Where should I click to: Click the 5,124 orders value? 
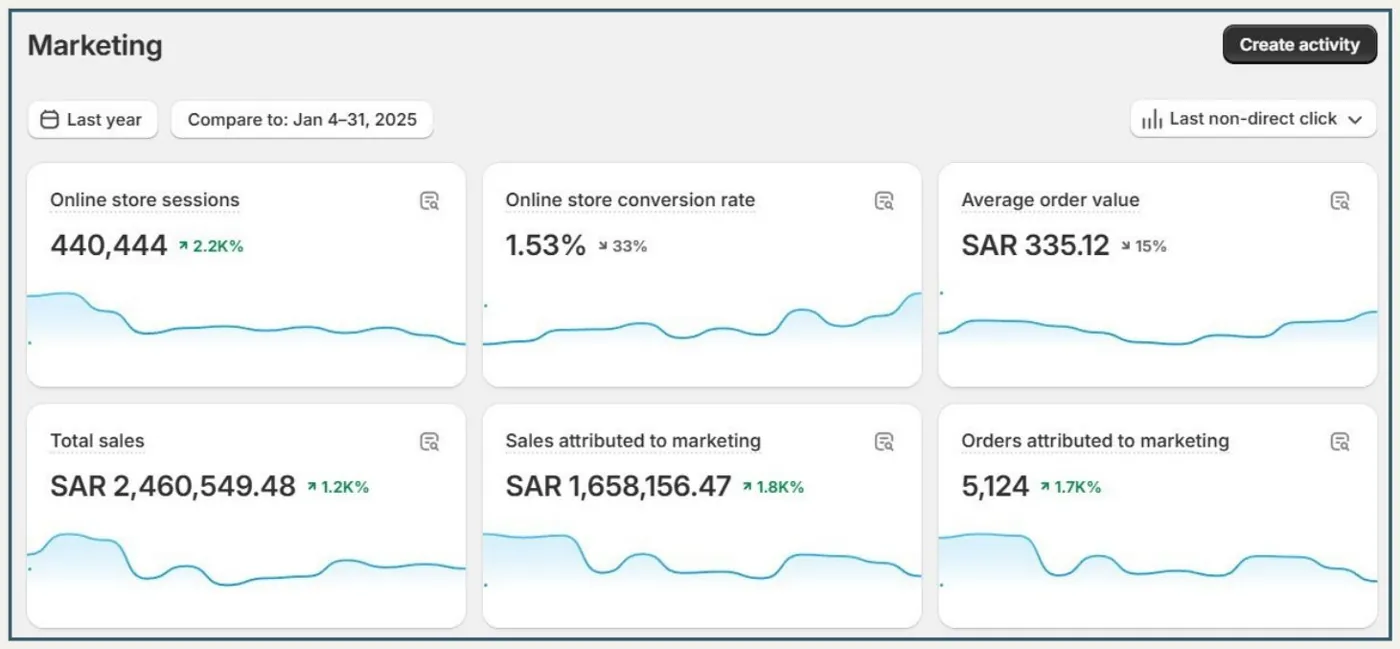(x=995, y=487)
